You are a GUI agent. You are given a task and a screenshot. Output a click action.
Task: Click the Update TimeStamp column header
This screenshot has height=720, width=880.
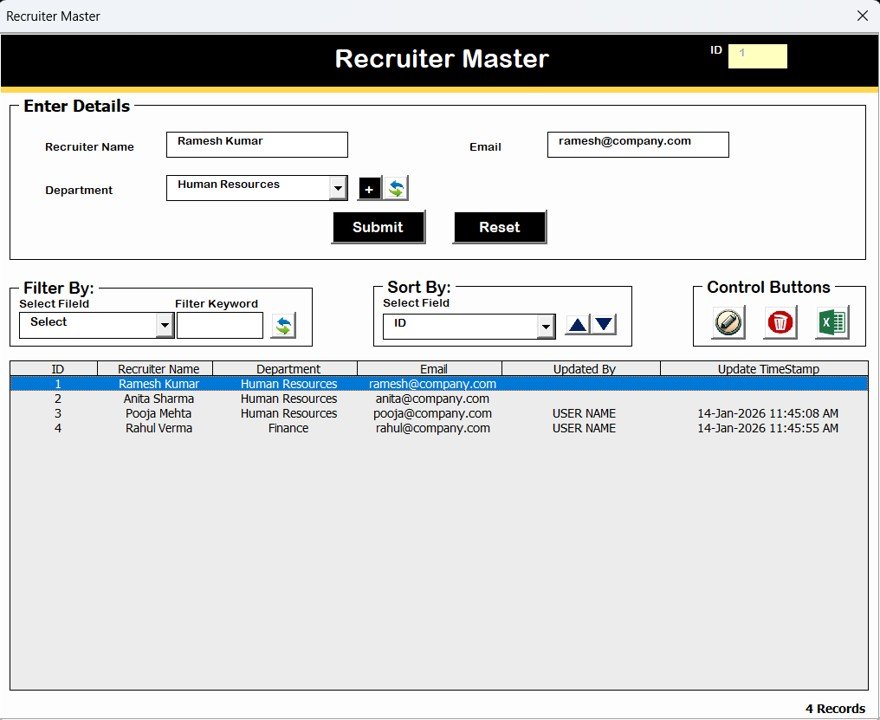767,368
